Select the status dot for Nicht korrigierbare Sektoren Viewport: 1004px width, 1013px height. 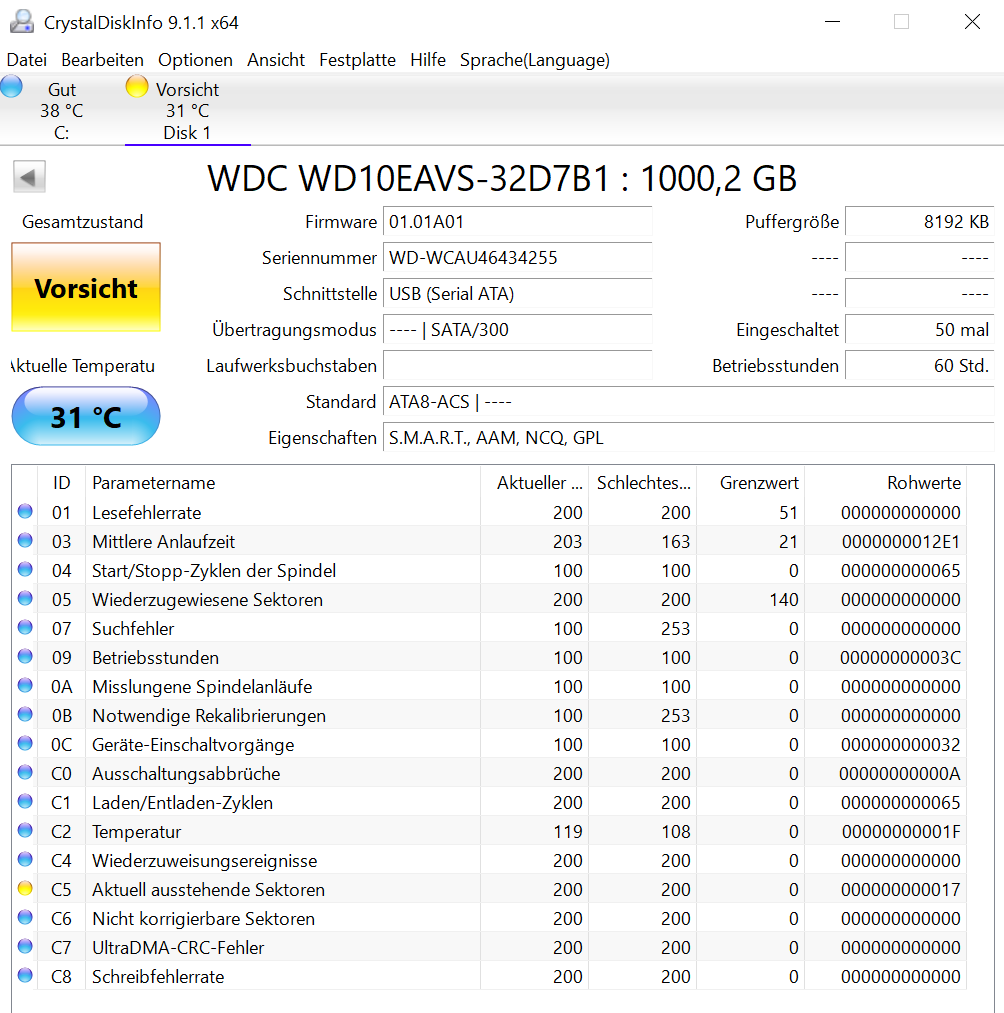coord(25,918)
